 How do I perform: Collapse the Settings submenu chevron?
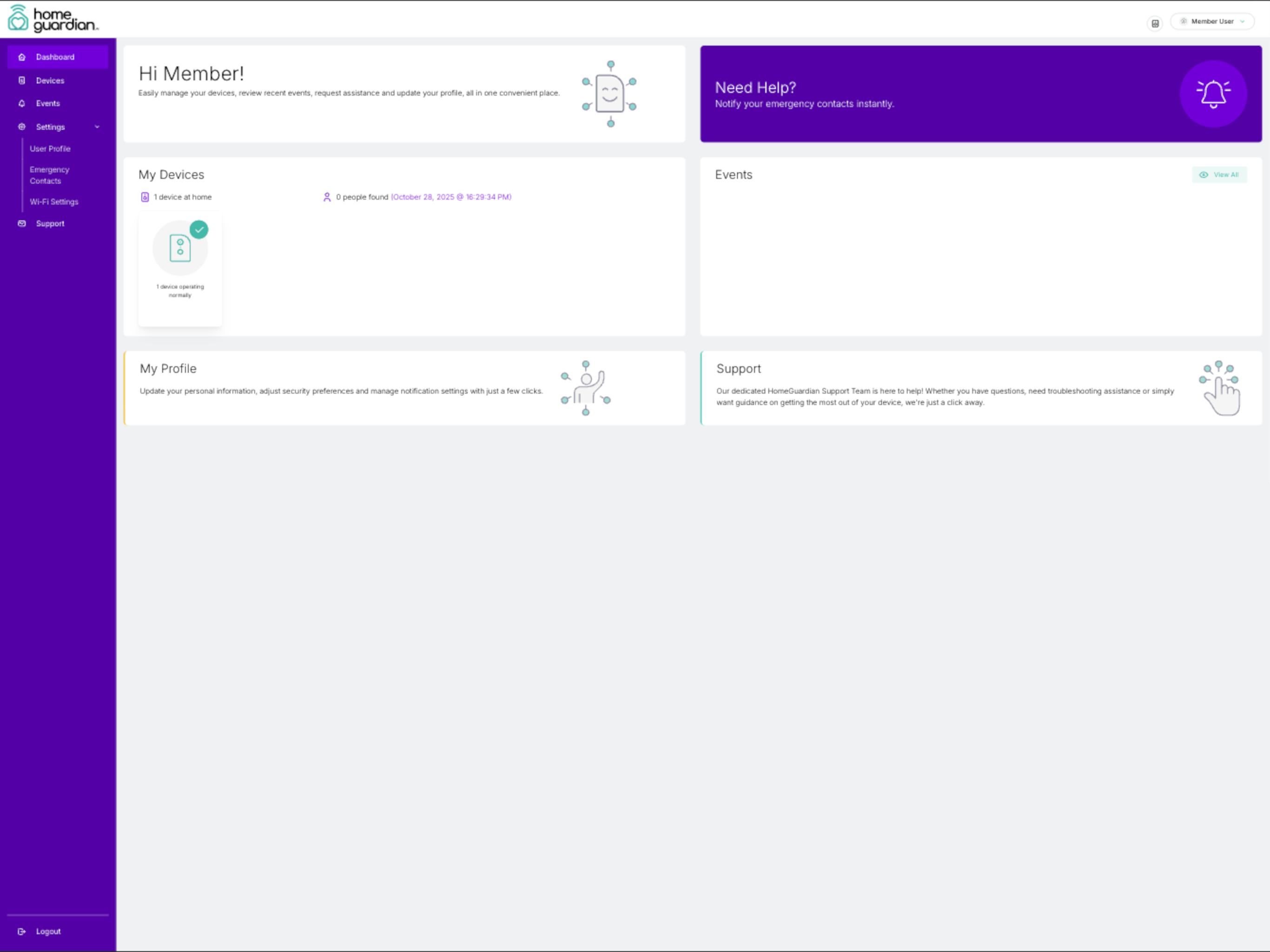click(x=97, y=127)
